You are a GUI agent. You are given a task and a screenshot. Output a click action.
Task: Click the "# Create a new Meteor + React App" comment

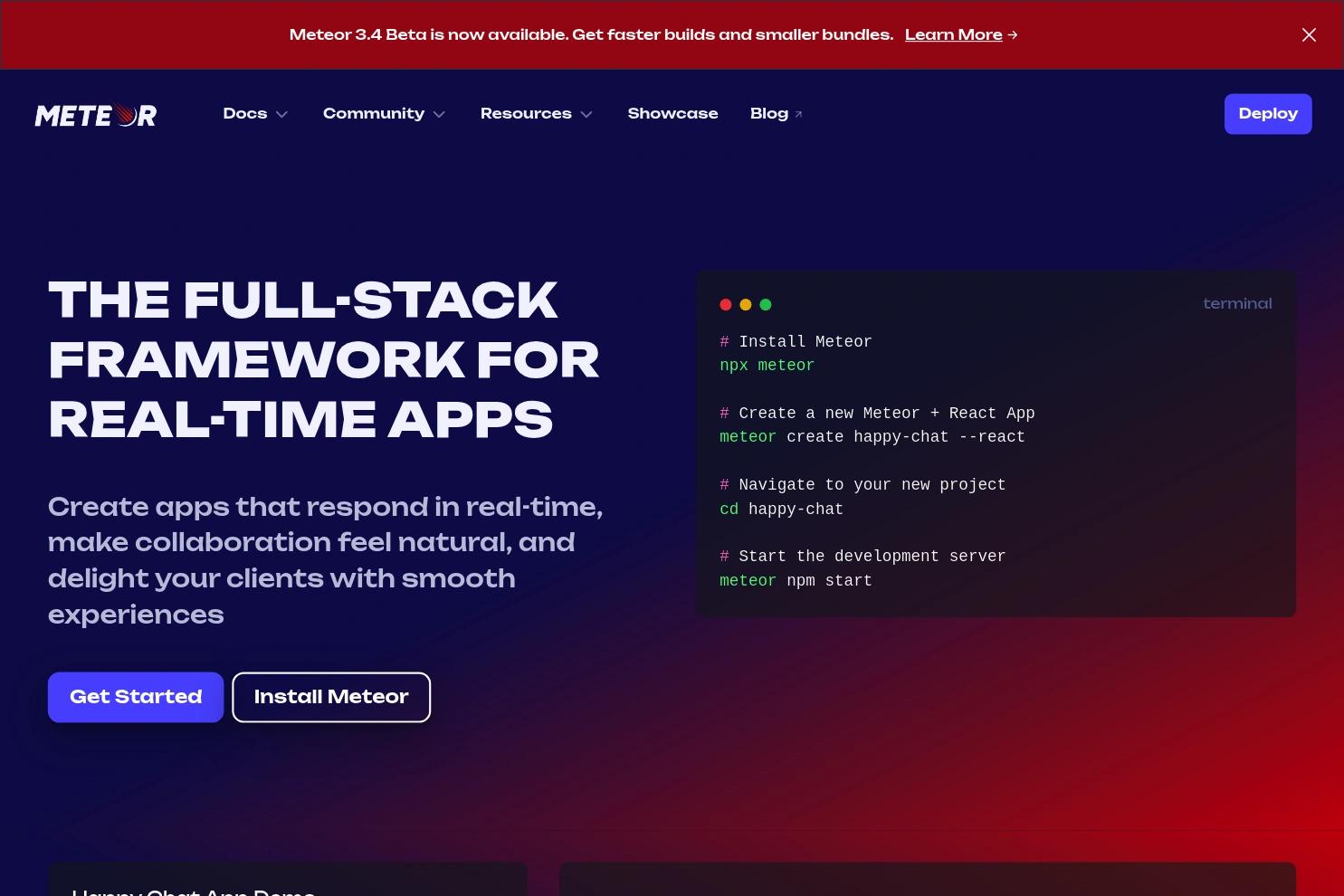pyautogui.click(x=877, y=414)
